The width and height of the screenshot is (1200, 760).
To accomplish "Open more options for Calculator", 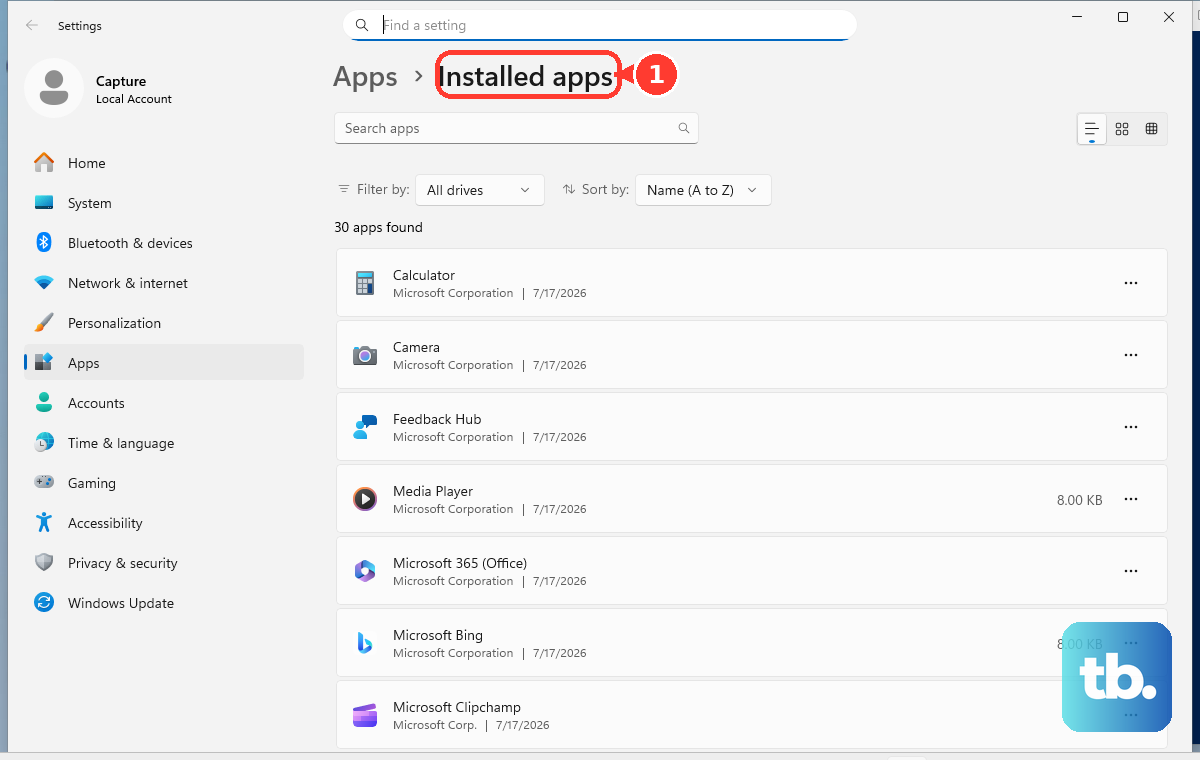I will tap(1131, 283).
